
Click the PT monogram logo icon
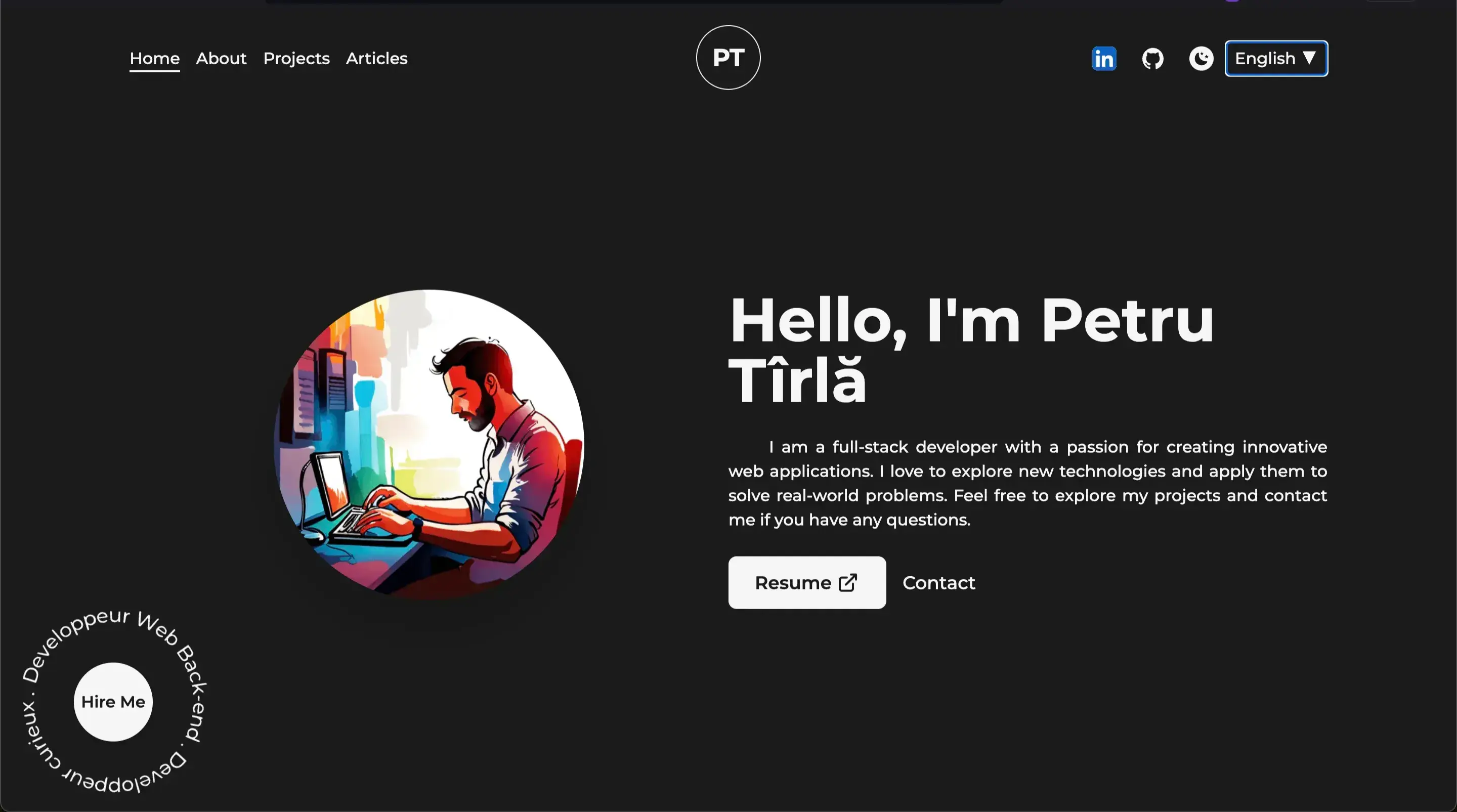[x=728, y=57]
